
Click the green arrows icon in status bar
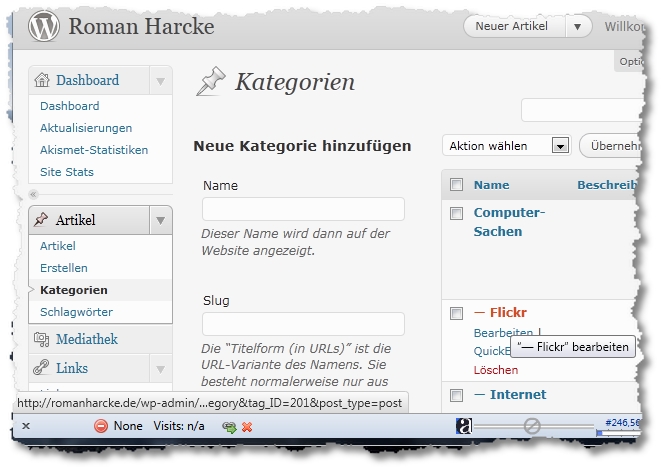[x=229, y=427]
